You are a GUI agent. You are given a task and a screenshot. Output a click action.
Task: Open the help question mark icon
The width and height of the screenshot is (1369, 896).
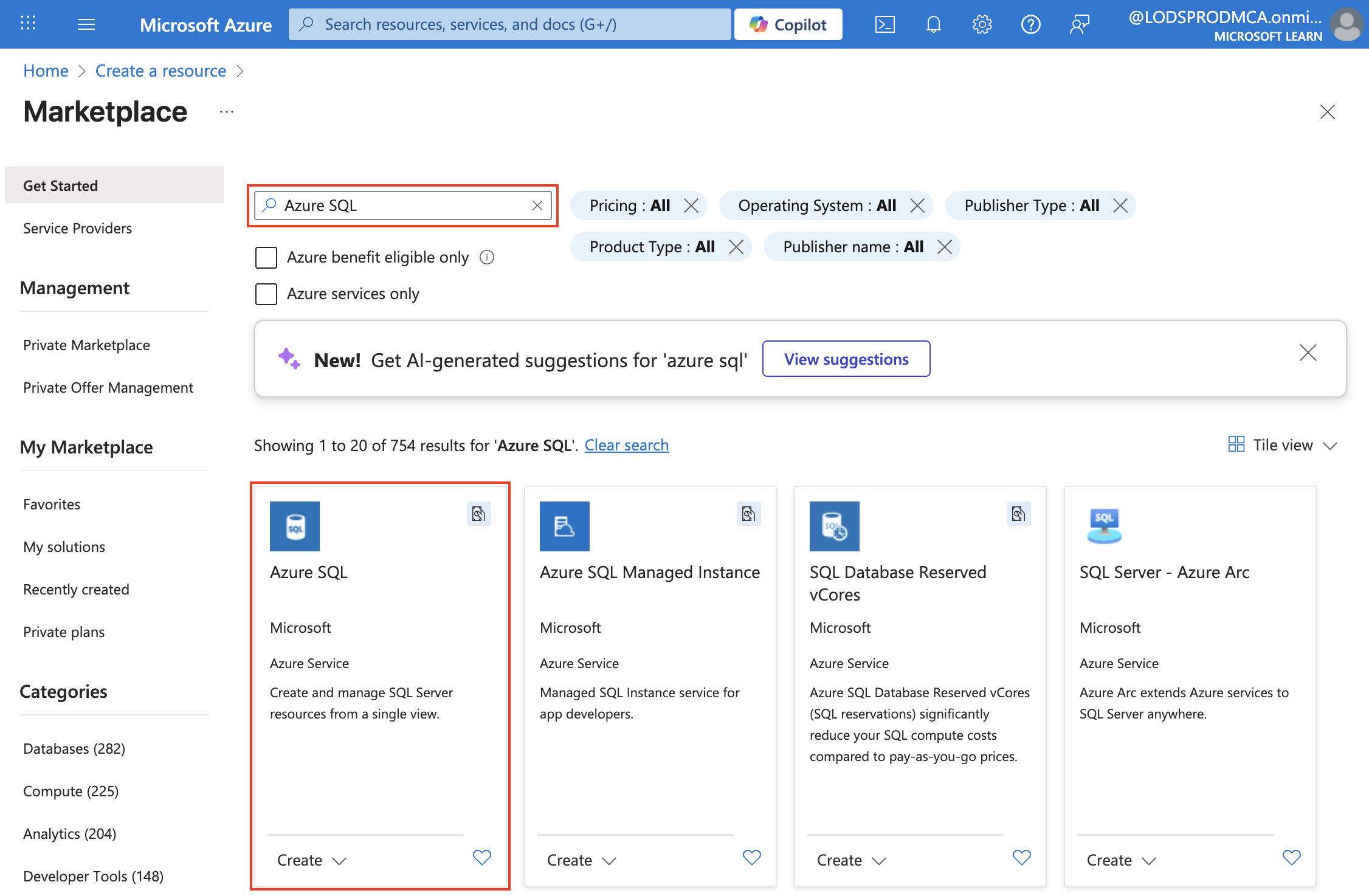(1030, 24)
